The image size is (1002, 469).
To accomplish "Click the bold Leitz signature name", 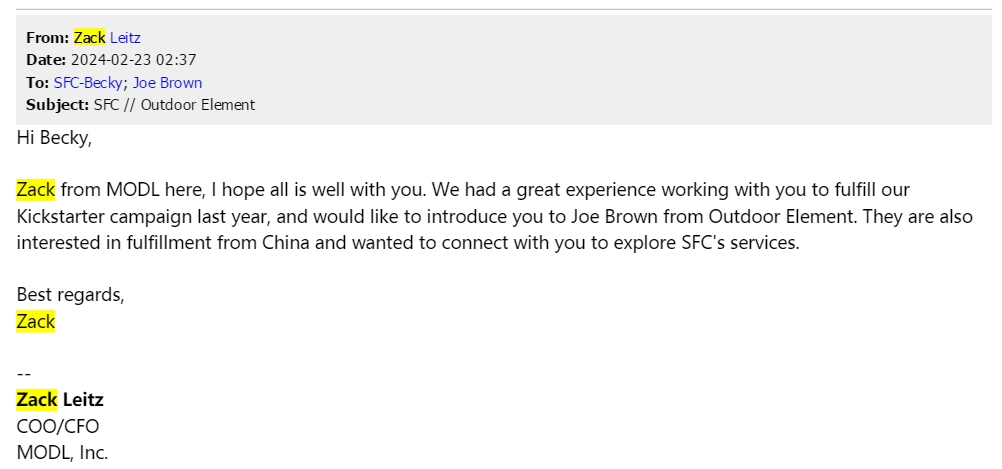I will [x=83, y=400].
